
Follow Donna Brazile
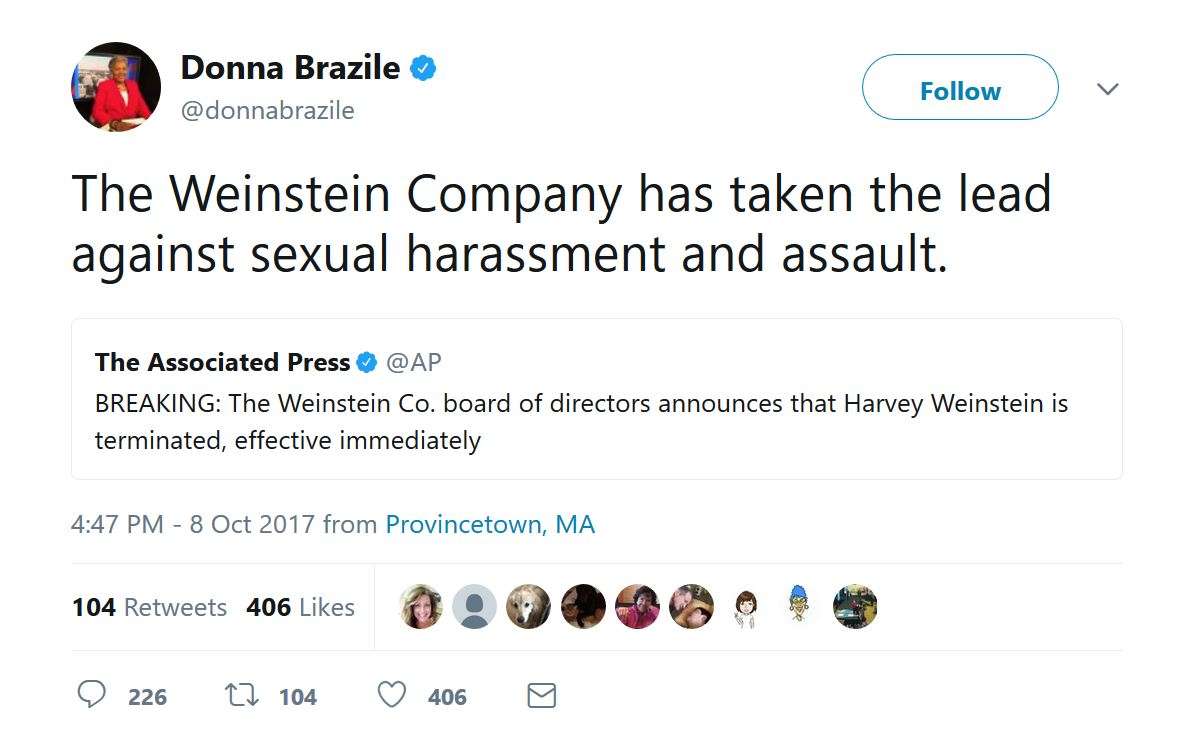pyautogui.click(x=959, y=90)
